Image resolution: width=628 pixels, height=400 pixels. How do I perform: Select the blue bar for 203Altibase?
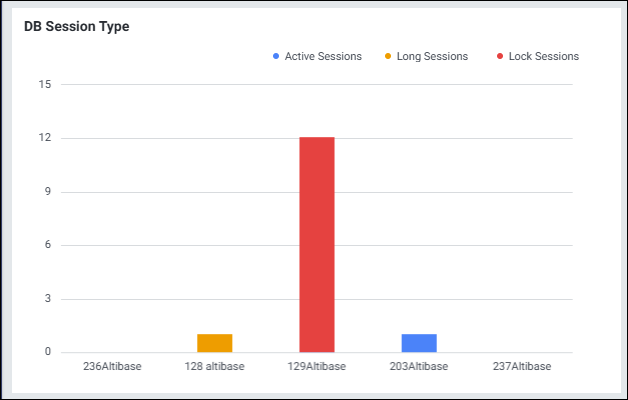[419, 343]
